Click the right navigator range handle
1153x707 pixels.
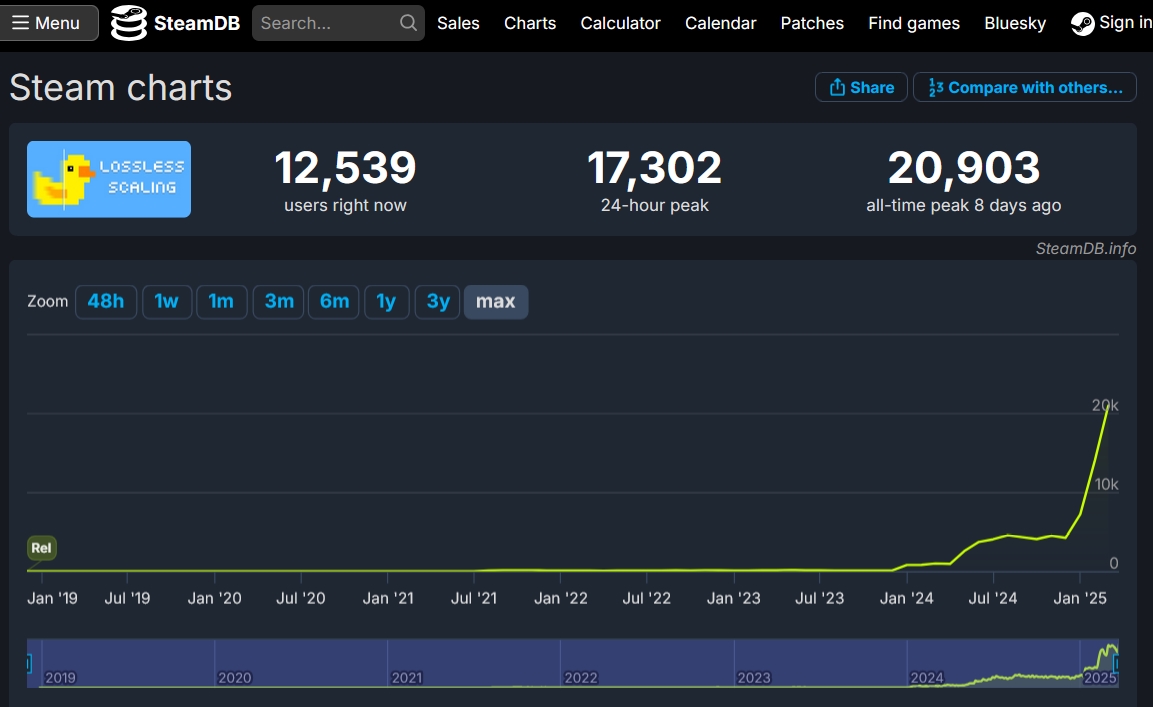pyautogui.click(x=1115, y=664)
